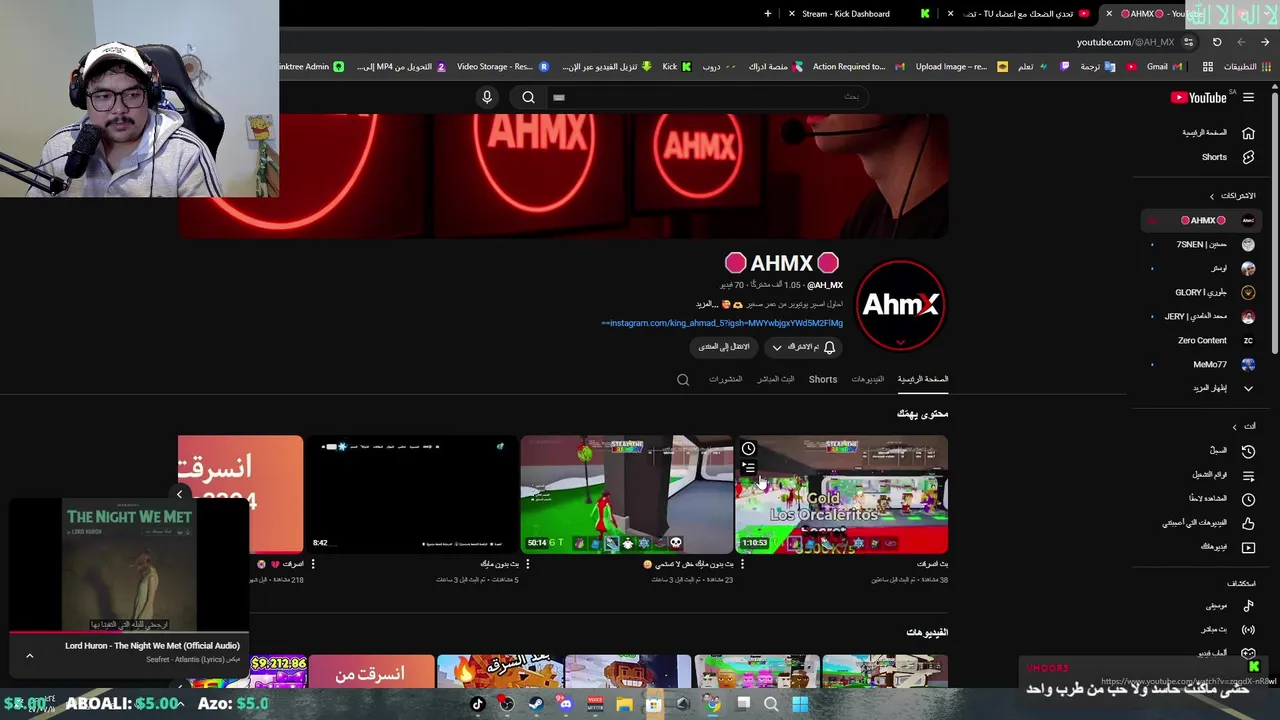Screen dimensions: 1280x720
Task: Expand Show more subscriptions chevron
Action: coord(1248,388)
